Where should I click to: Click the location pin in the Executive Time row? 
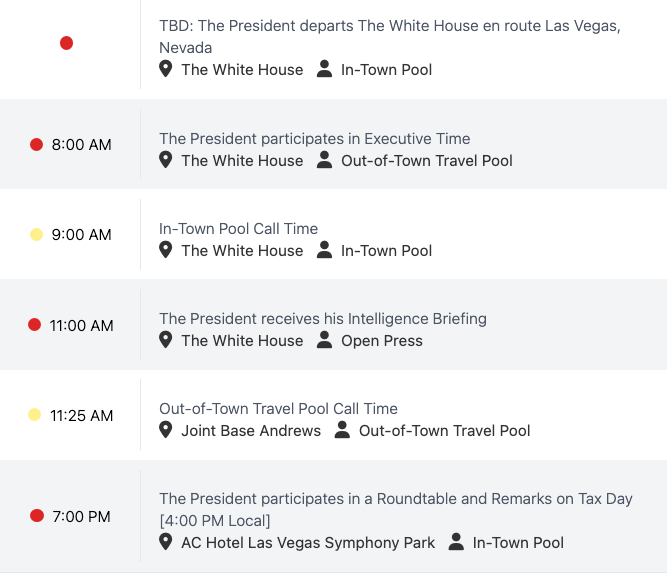pos(166,160)
